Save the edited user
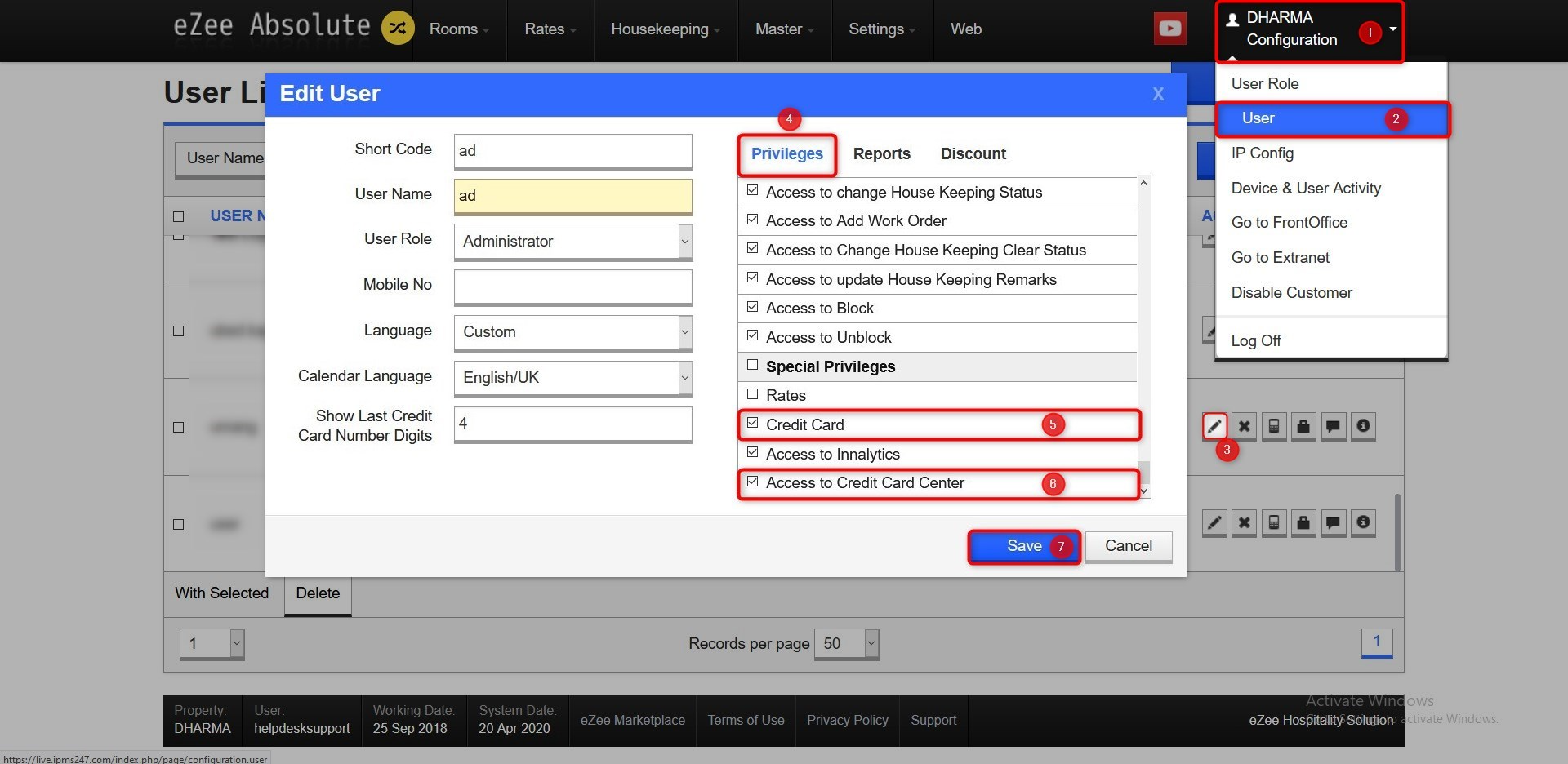 pos(1024,547)
